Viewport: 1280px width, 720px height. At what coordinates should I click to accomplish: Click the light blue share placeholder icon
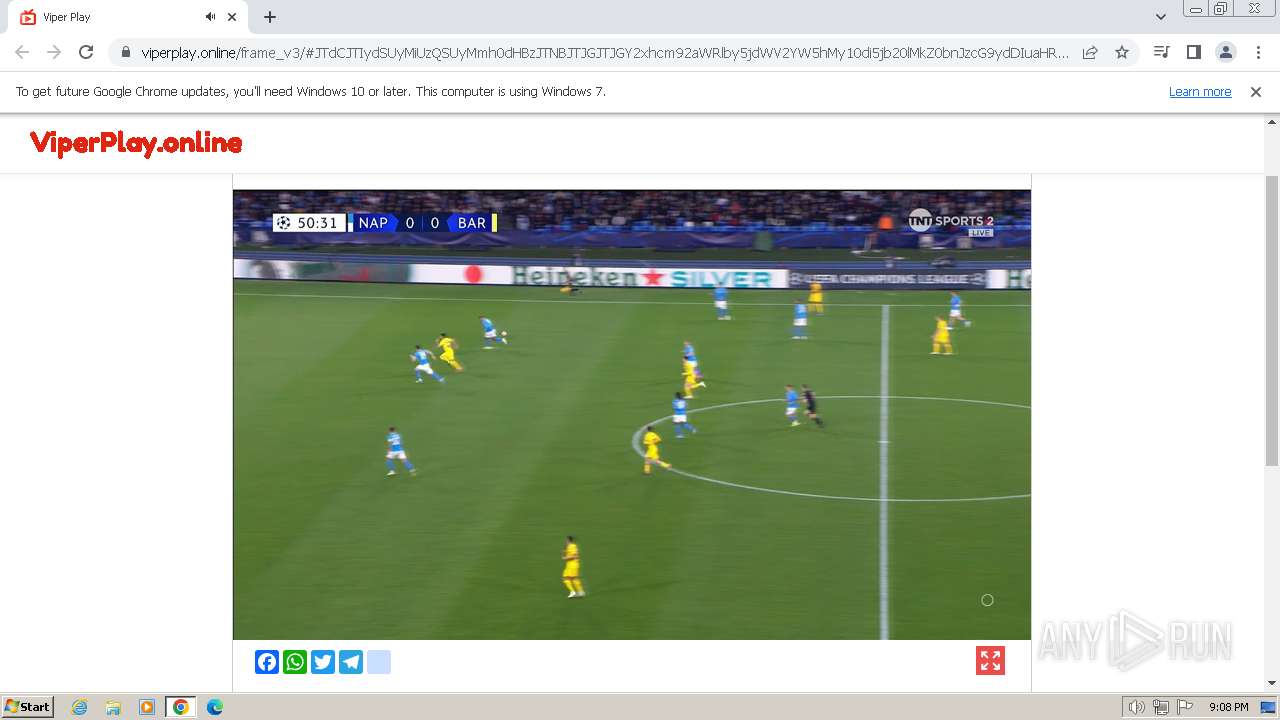[379, 662]
